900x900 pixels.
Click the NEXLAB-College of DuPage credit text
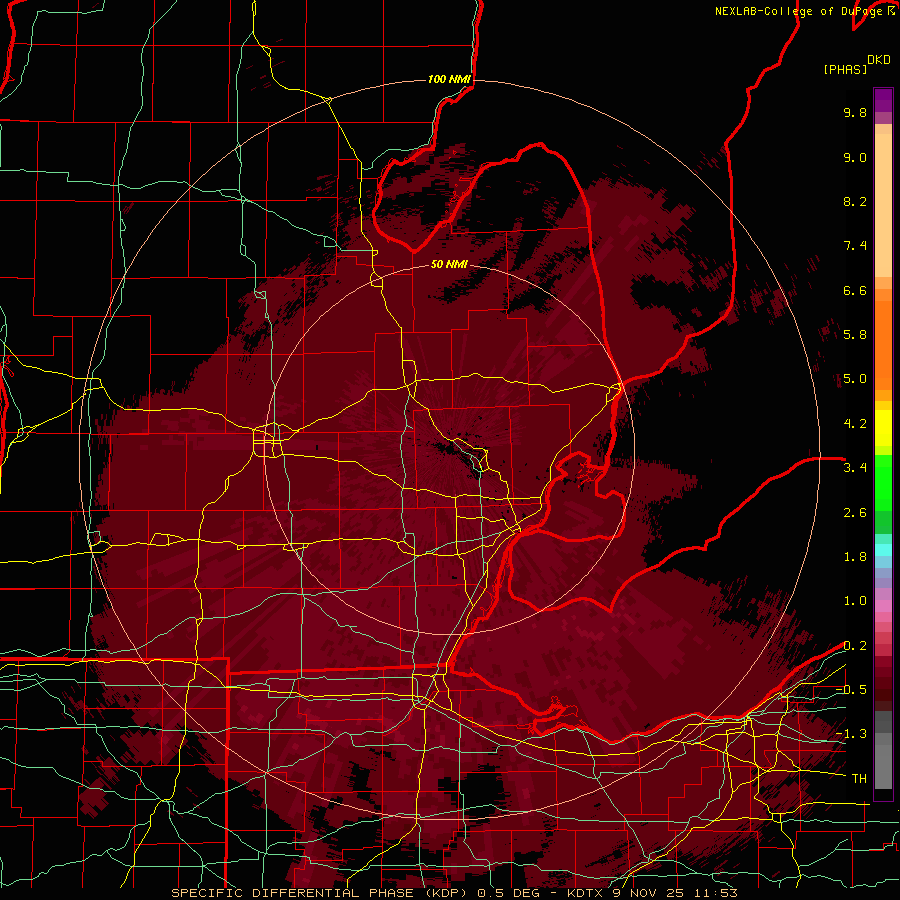(x=800, y=11)
